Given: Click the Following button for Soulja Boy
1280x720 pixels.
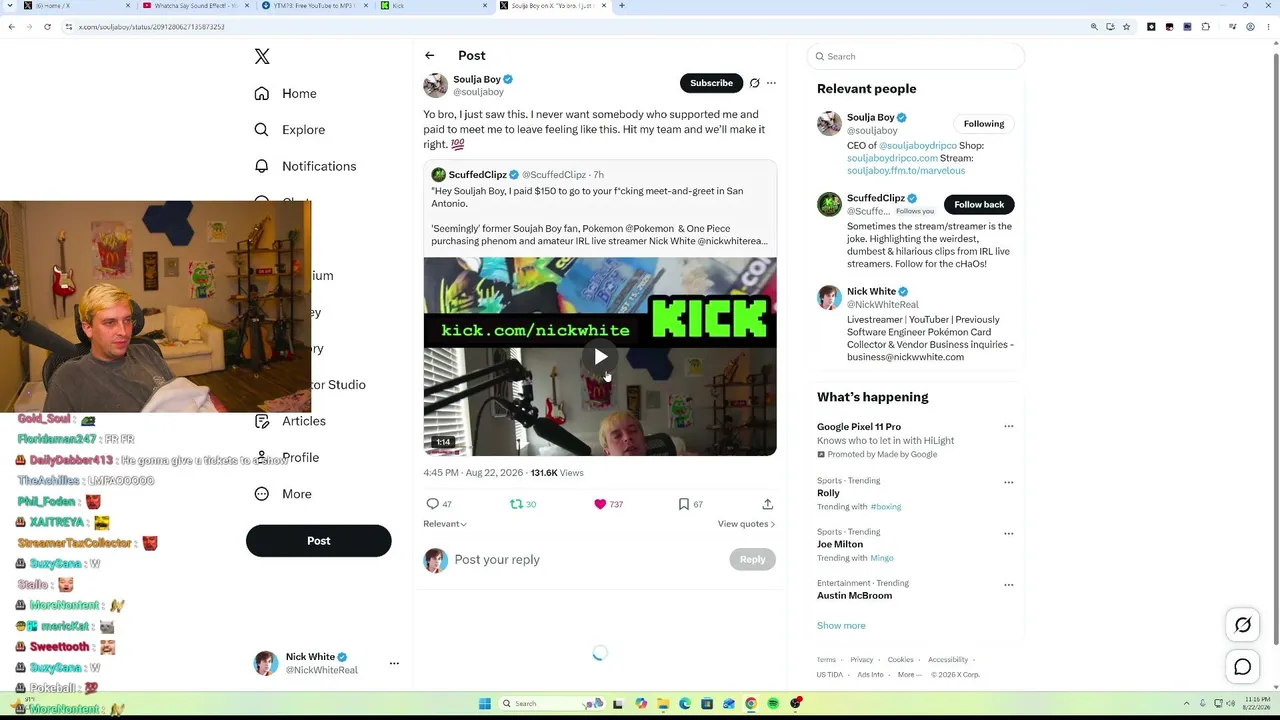Looking at the screenshot, I should click(984, 124).
